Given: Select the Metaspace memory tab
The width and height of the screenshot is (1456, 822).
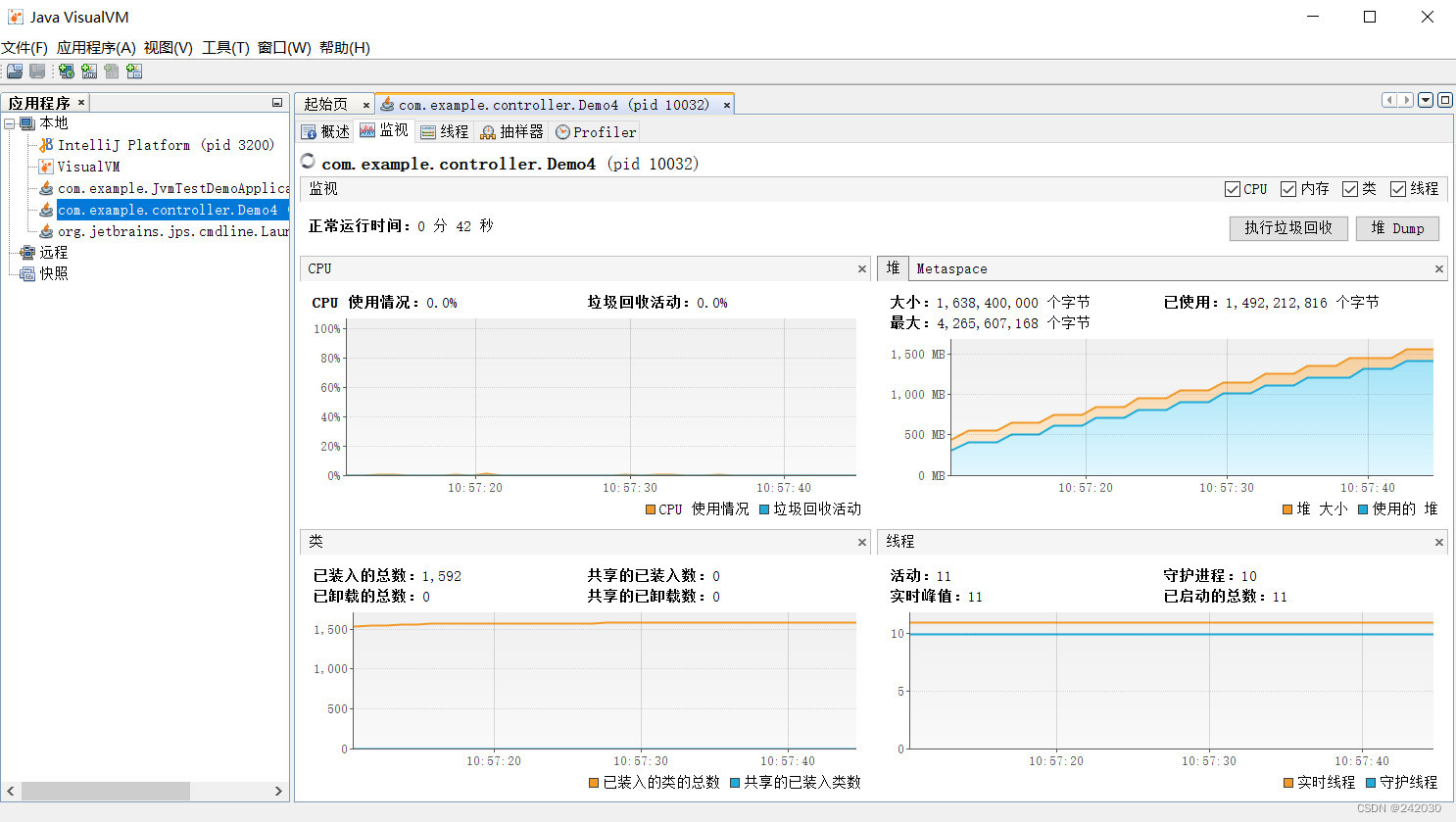Looking at the screenshot, I should [951, 268].
